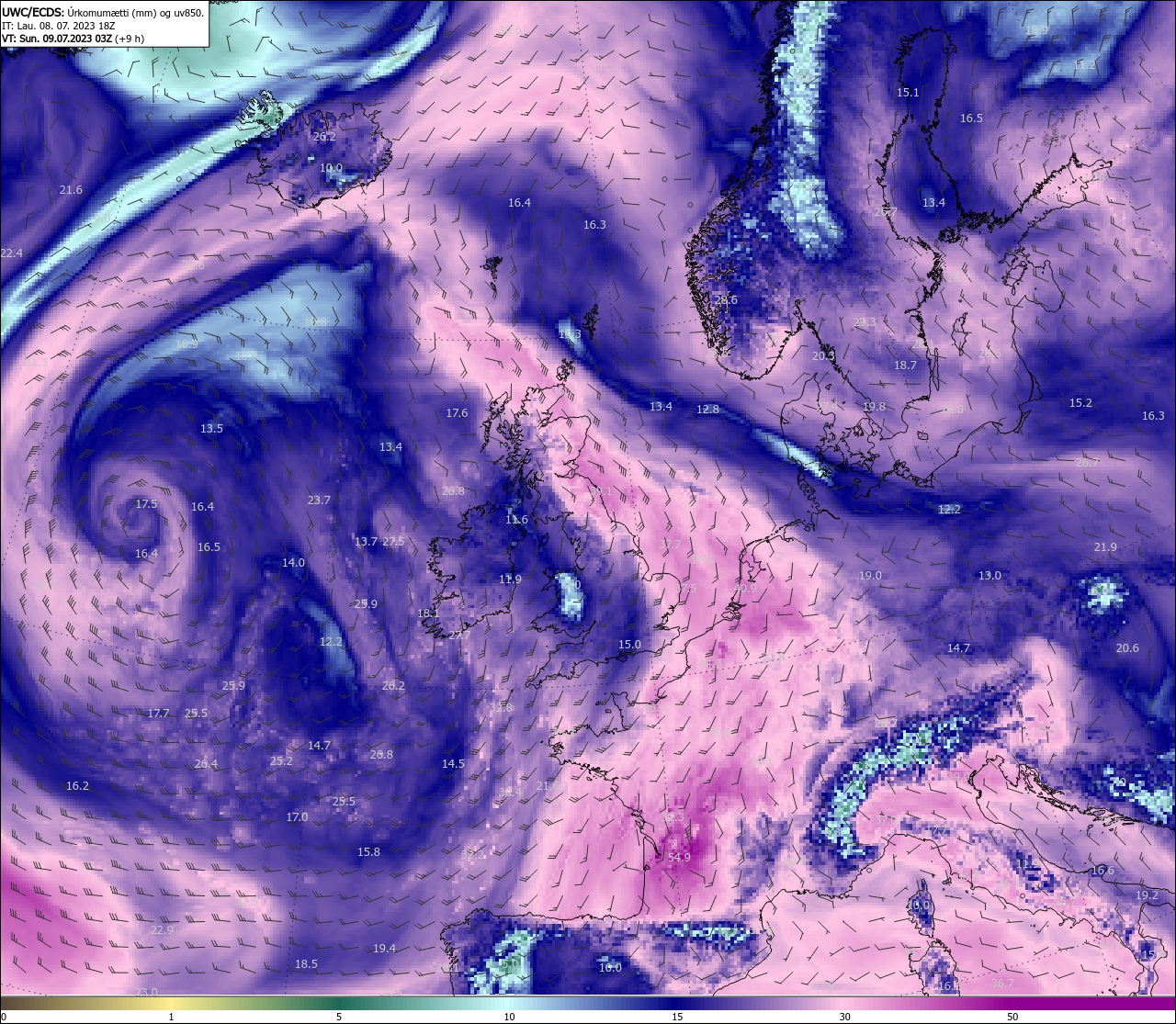
Task: Select the 20.6 value on the map
Action: [1127, 648]
